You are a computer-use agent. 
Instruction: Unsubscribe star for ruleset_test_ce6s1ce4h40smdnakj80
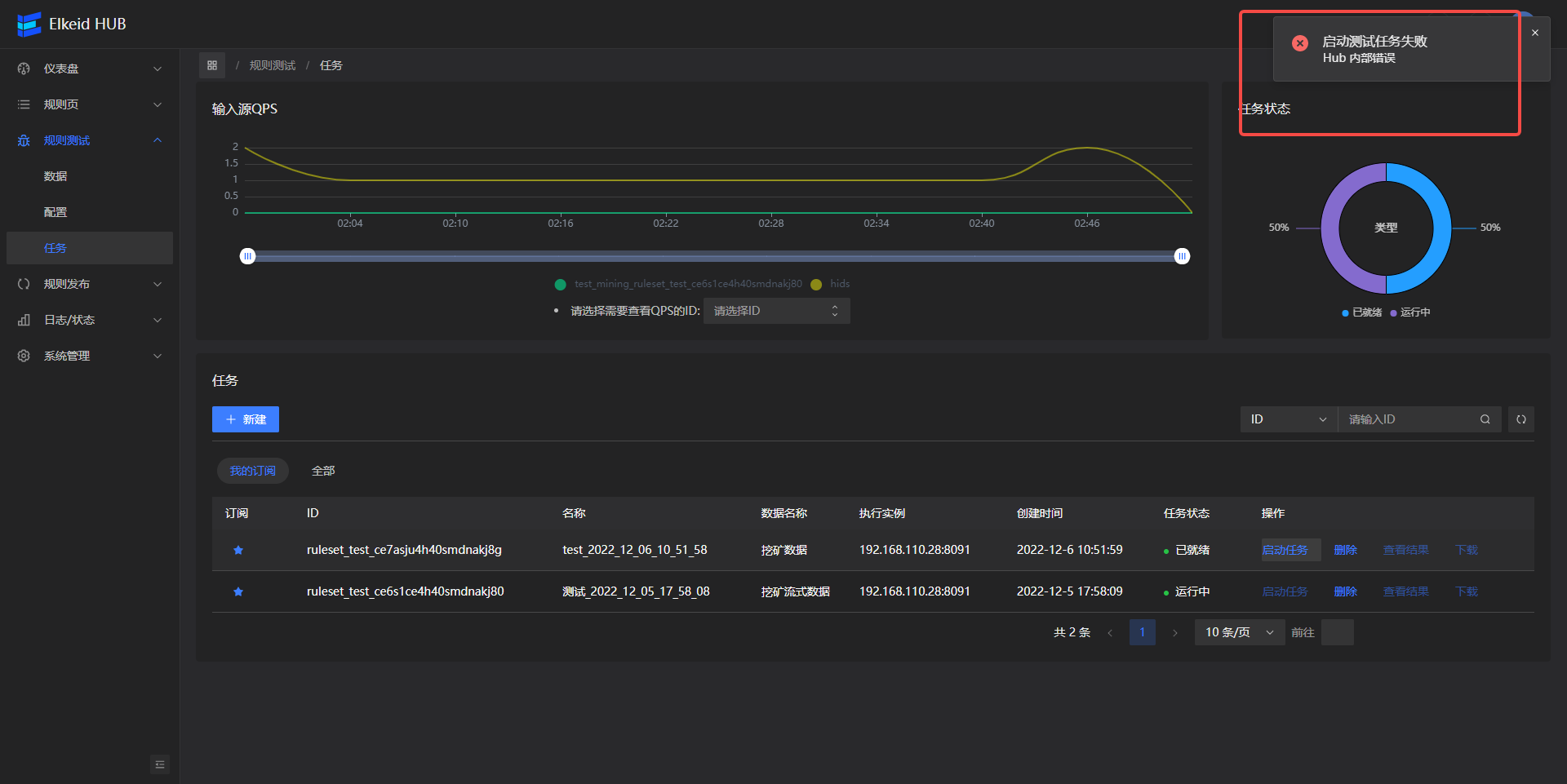point(238,591)
